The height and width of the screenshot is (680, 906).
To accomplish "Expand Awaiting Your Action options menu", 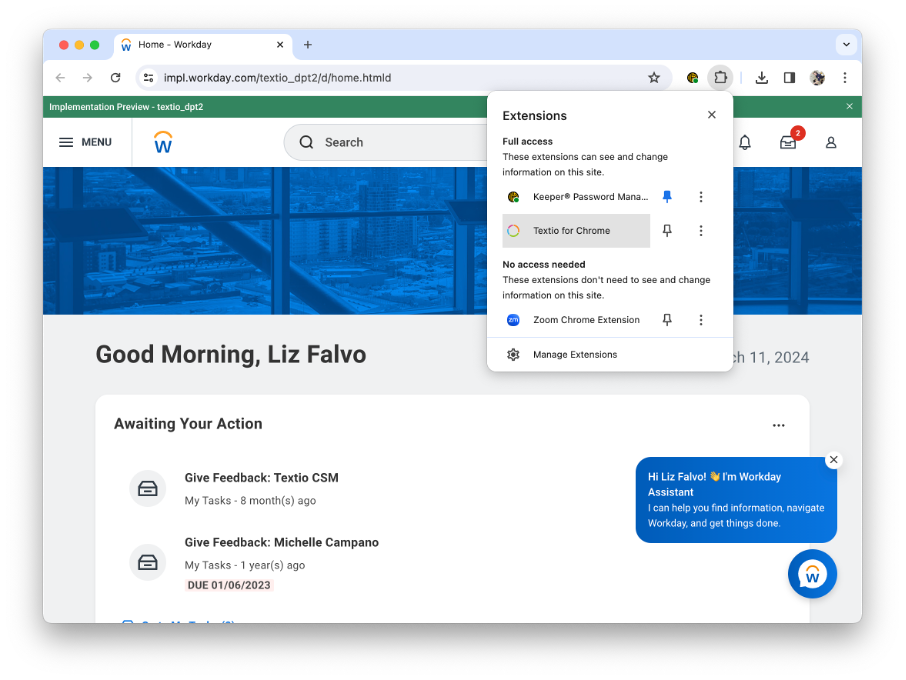I will [778, 425].
